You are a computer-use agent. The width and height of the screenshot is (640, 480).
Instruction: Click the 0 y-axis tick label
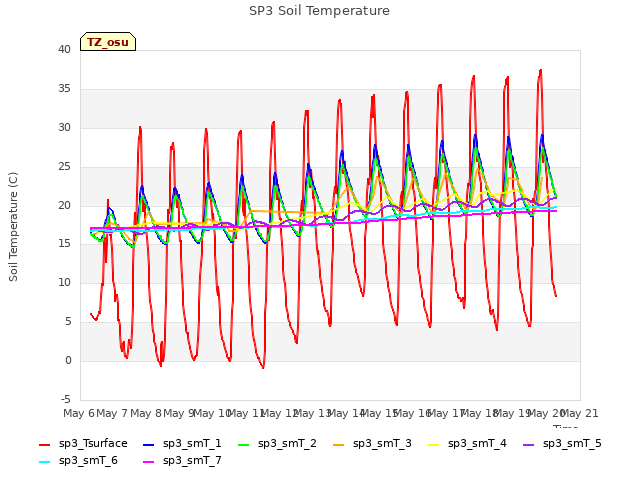pyautogui.click(x=68, y=360)
